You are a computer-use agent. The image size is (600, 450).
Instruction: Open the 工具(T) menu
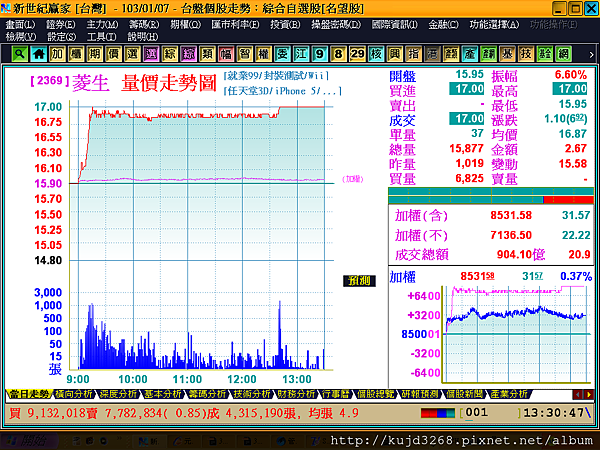point(102,37)
